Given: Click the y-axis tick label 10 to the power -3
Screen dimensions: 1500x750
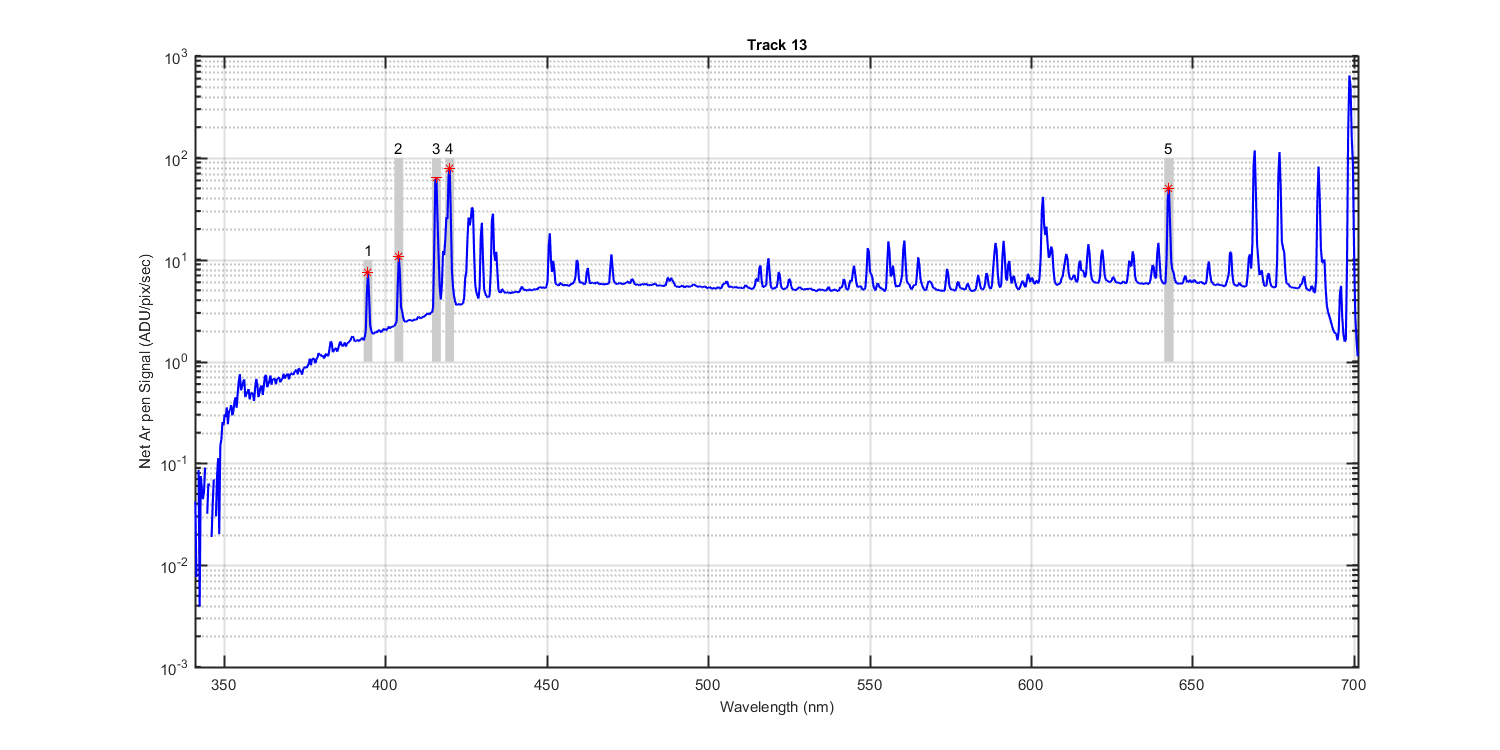Looking at the screenshot, I should [x=175, y=667].
